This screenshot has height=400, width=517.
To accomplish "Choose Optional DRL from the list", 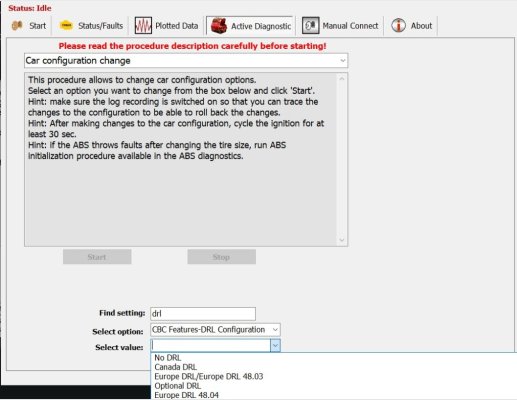I will tap(178, 386).
